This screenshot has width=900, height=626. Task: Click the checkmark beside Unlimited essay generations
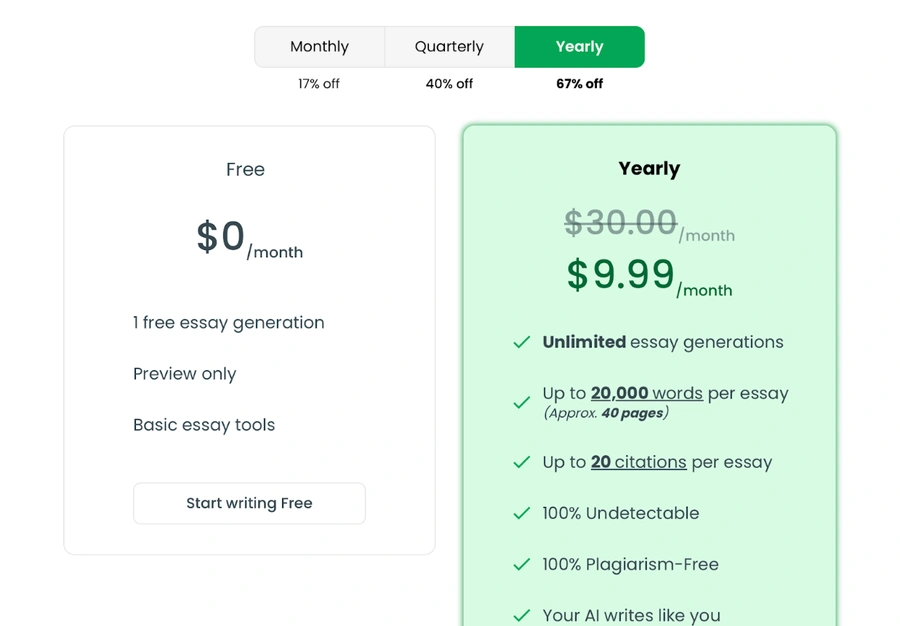[x=521, y=342]
